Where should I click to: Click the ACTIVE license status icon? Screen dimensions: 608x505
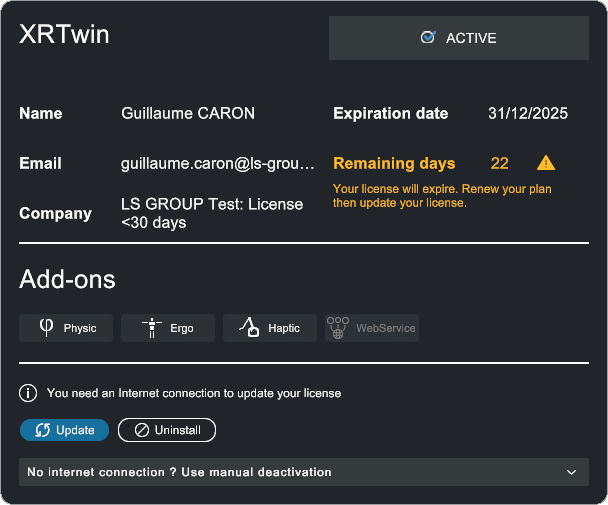428,38
